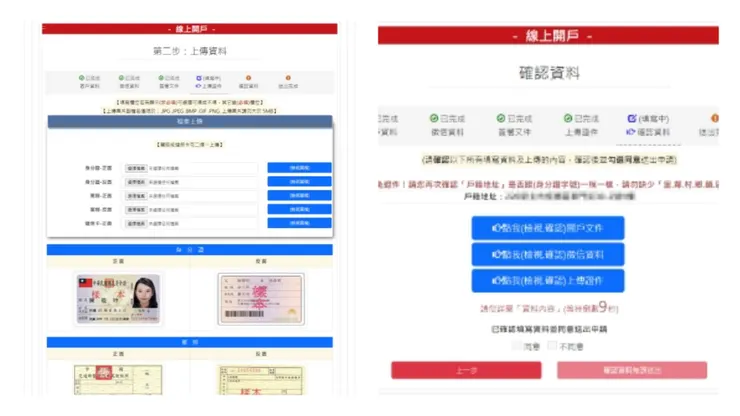Click the 確認資料 page heading

(549, 73)
